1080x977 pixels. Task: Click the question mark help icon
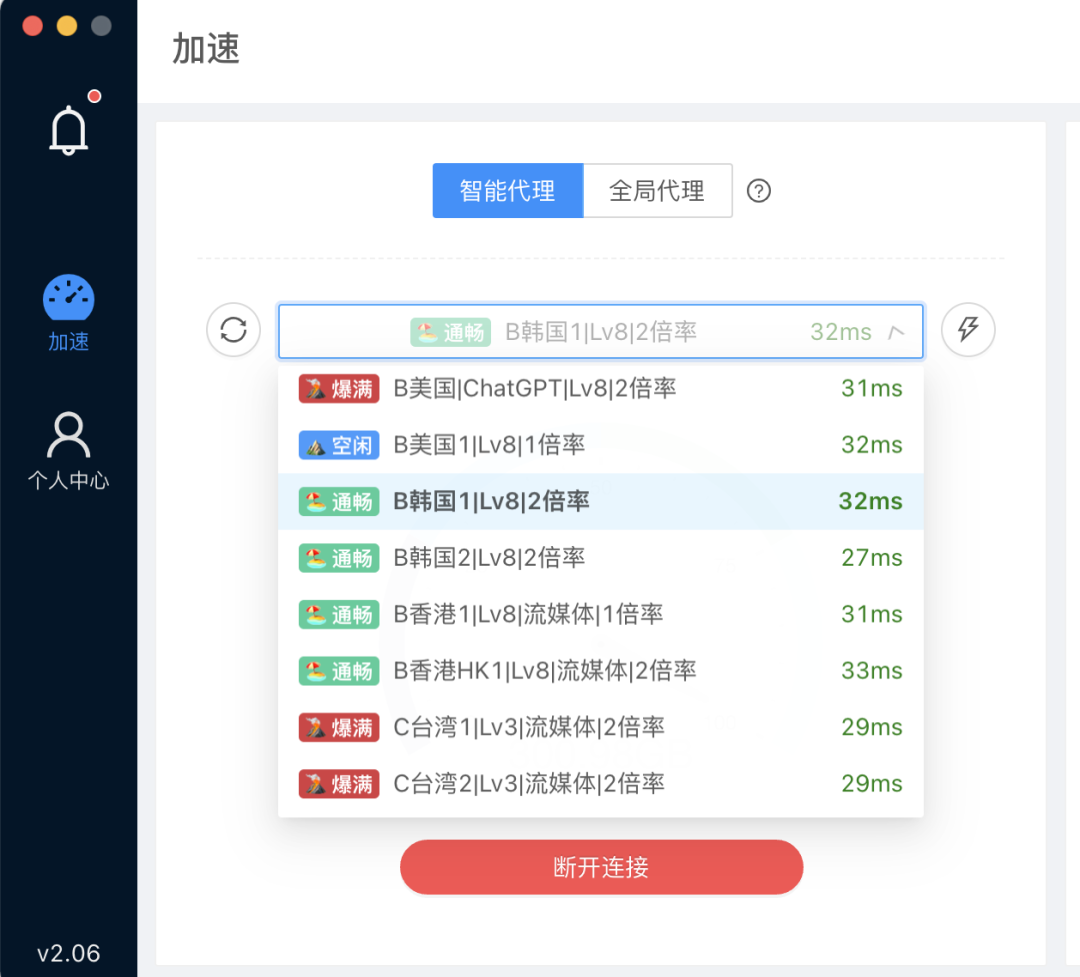click(759, 191)
